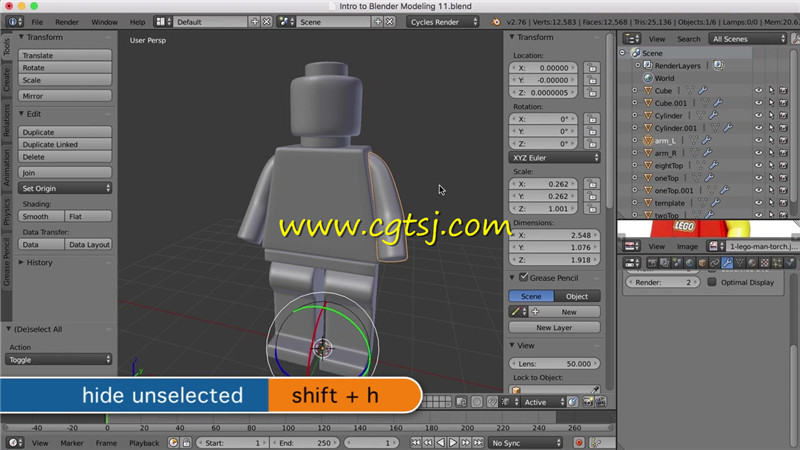Jump to the timeline end frame
This screenshot has width=800, height=450.
(x=478, y=442)
